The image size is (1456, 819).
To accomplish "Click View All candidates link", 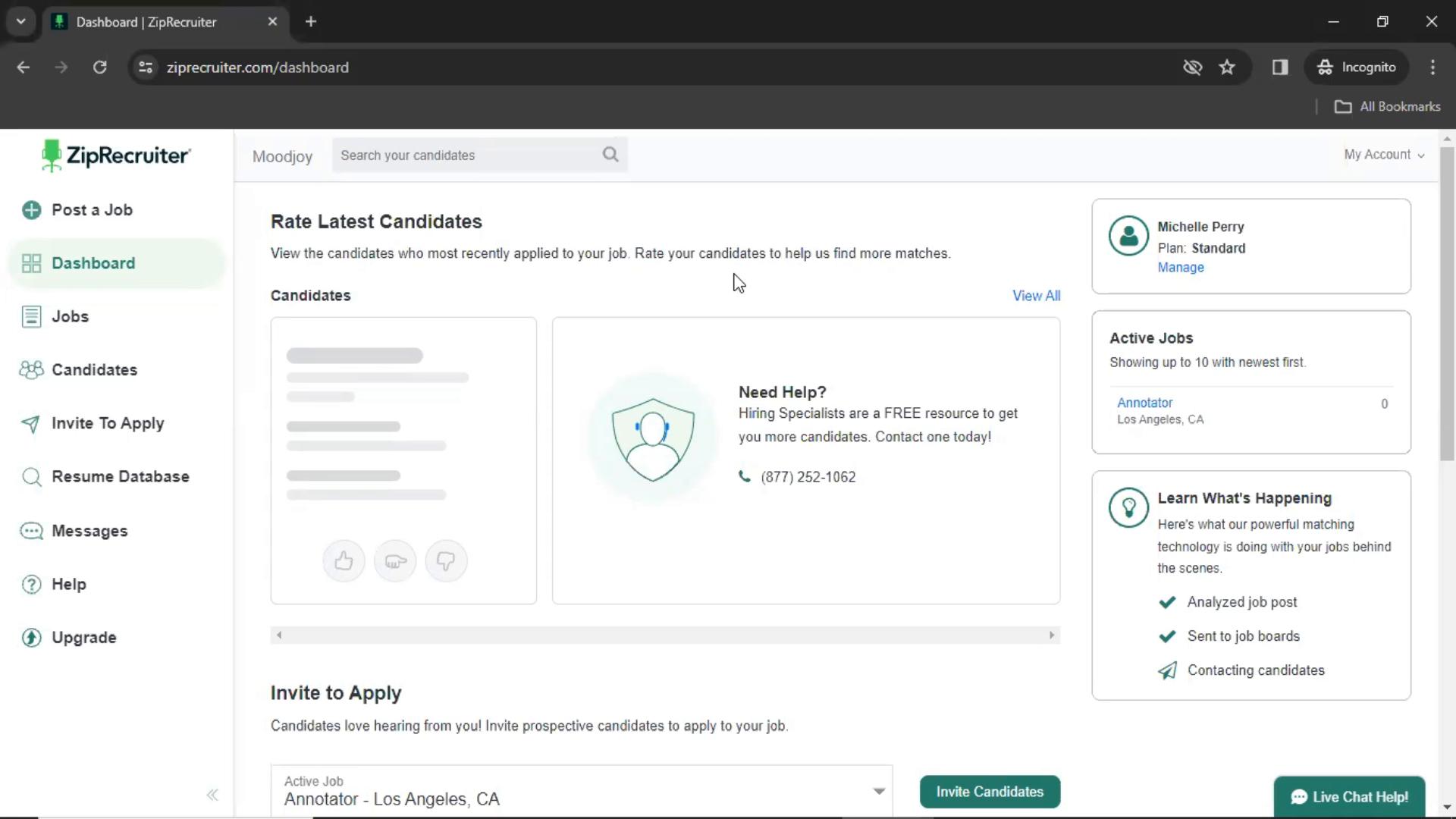I will [x=1036, y=295].
